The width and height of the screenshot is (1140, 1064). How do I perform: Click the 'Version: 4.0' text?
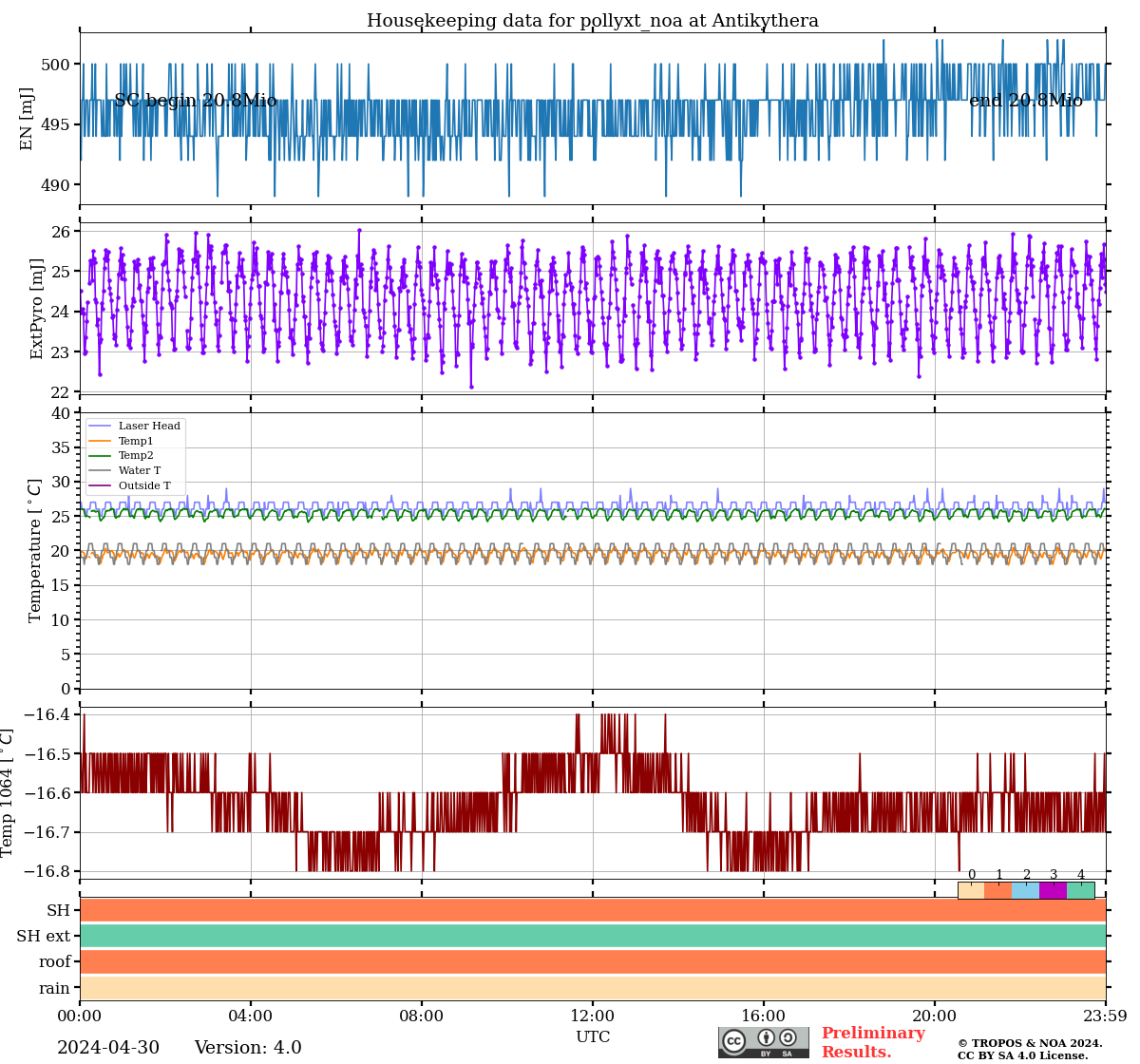248,1048
